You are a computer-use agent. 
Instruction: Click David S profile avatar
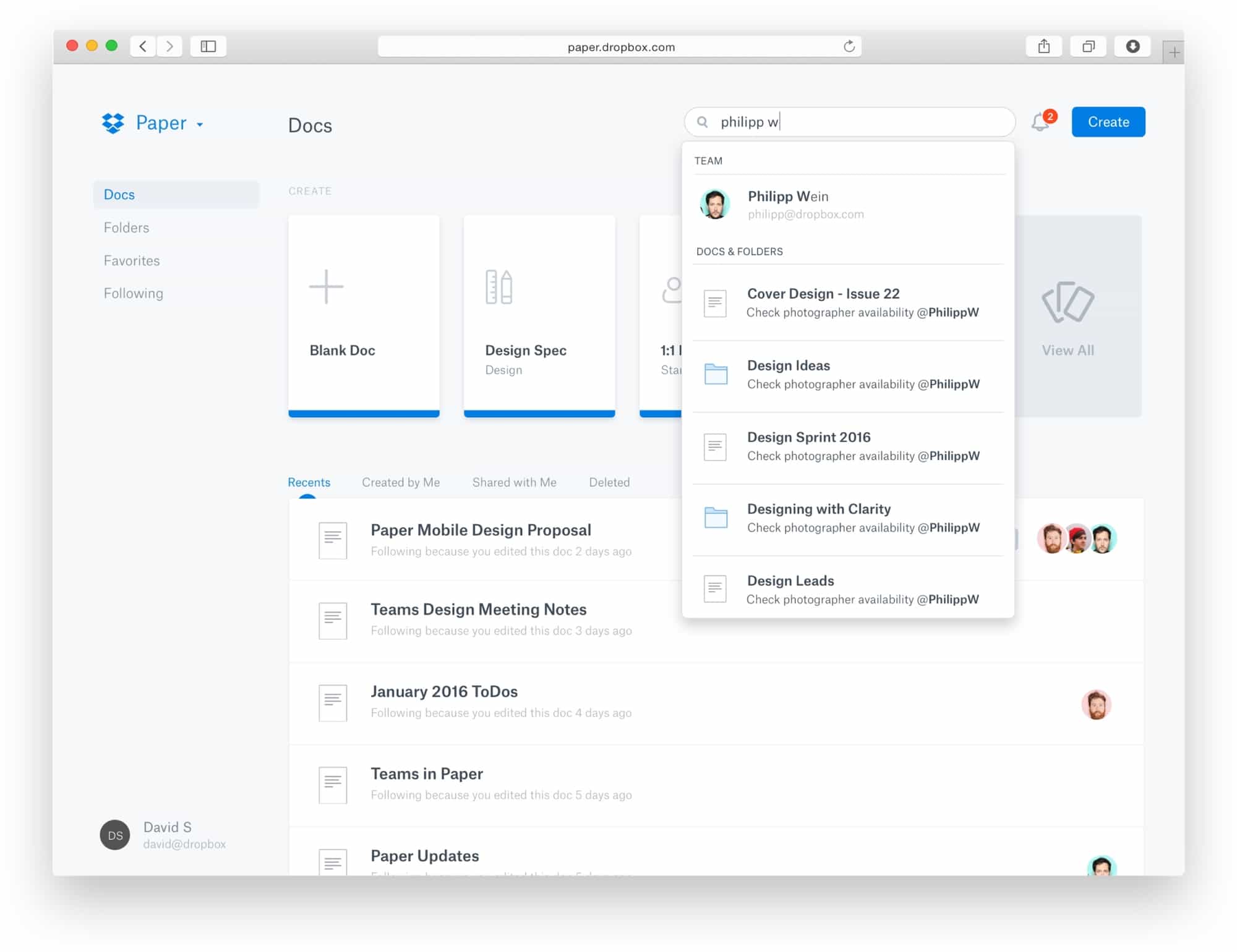coord(114,834)
